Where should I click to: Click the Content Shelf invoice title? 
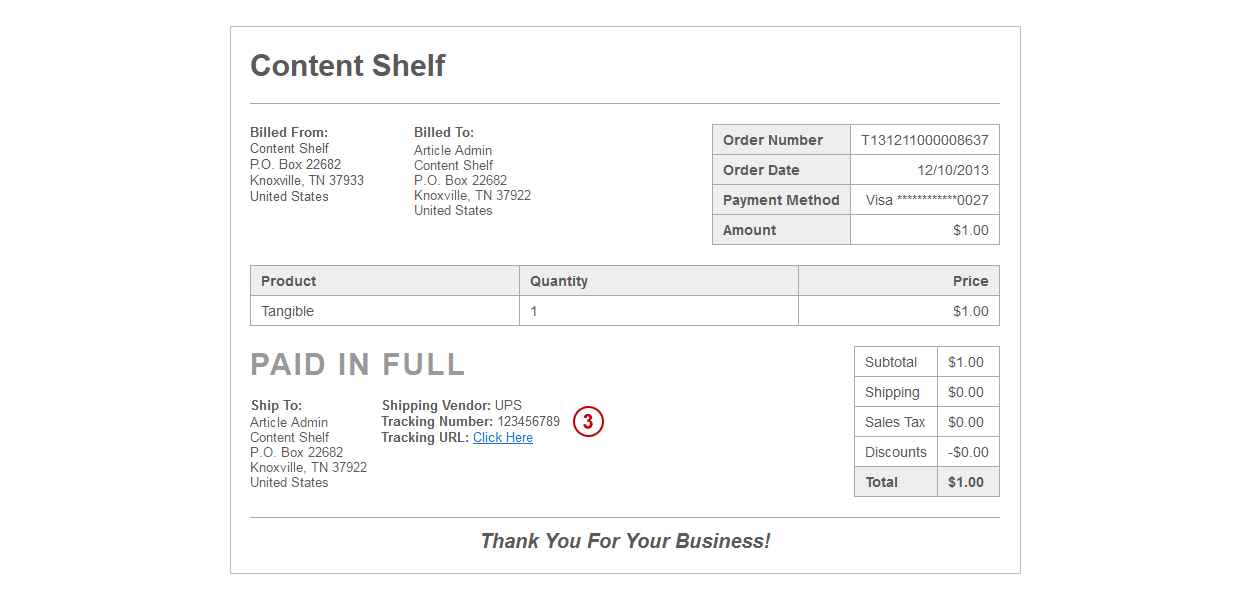point(348,65)
